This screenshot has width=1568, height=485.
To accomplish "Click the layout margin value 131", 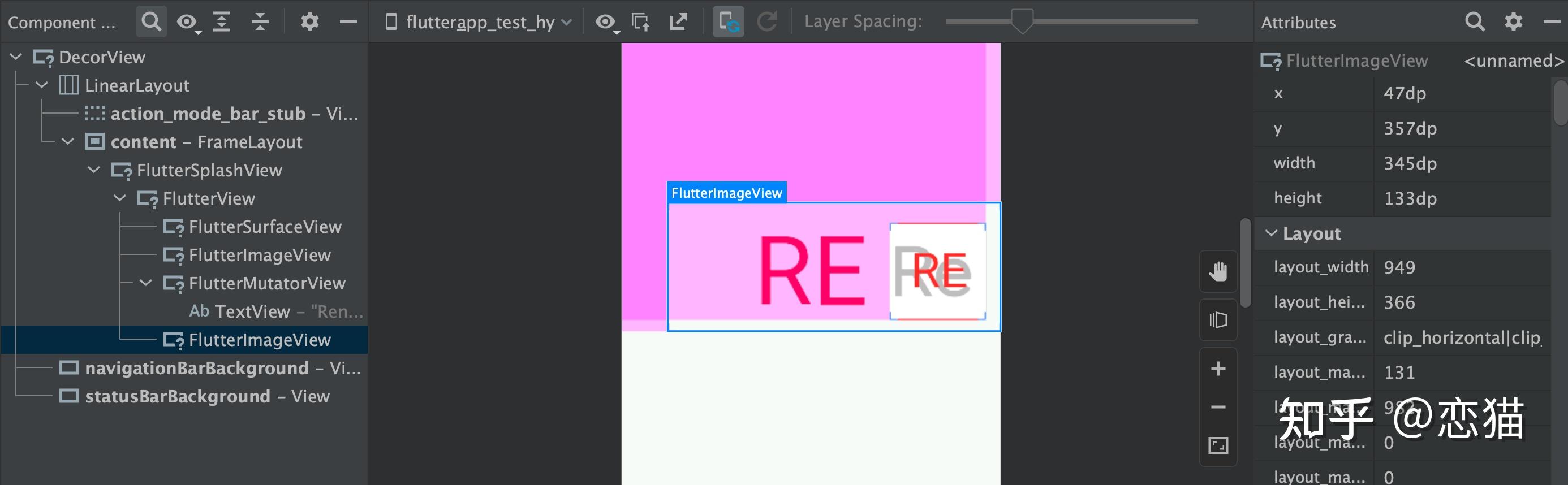I will [x=1399, y=373].
